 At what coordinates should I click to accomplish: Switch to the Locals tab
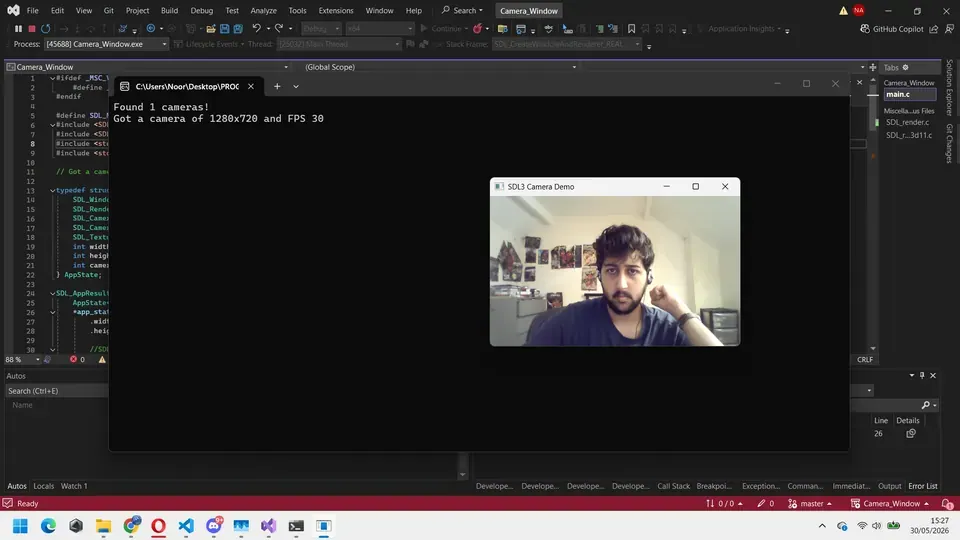point(43,486)
